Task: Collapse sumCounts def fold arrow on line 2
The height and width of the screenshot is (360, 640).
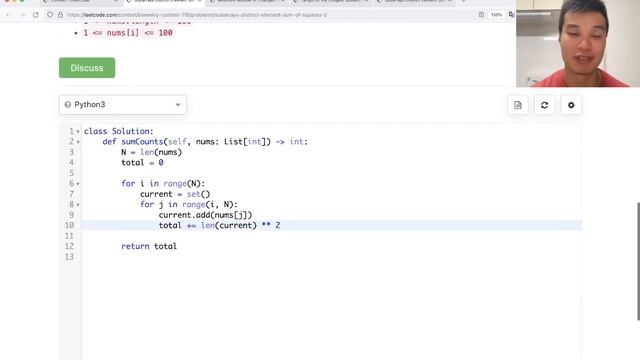Action: [78, 142]
